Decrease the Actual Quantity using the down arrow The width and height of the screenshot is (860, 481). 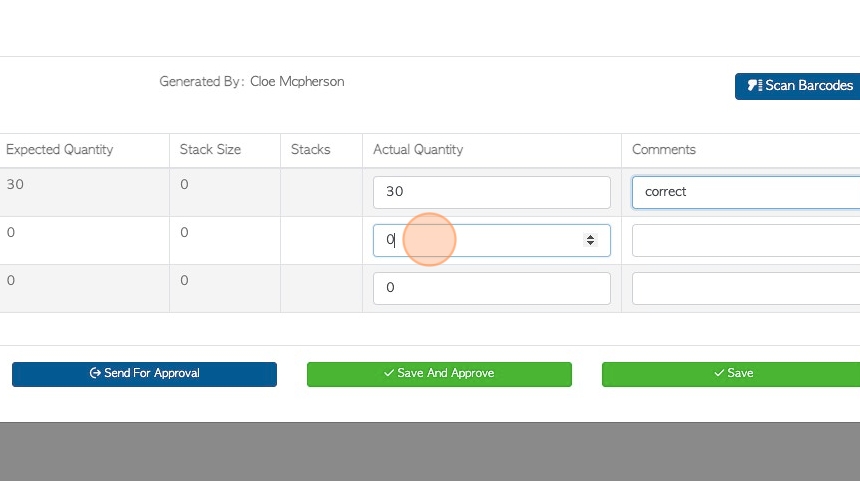coord(590,243)
